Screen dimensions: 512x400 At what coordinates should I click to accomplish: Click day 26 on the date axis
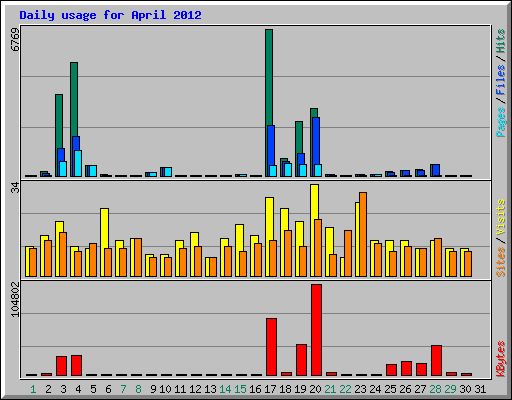[x=405, y=389]
